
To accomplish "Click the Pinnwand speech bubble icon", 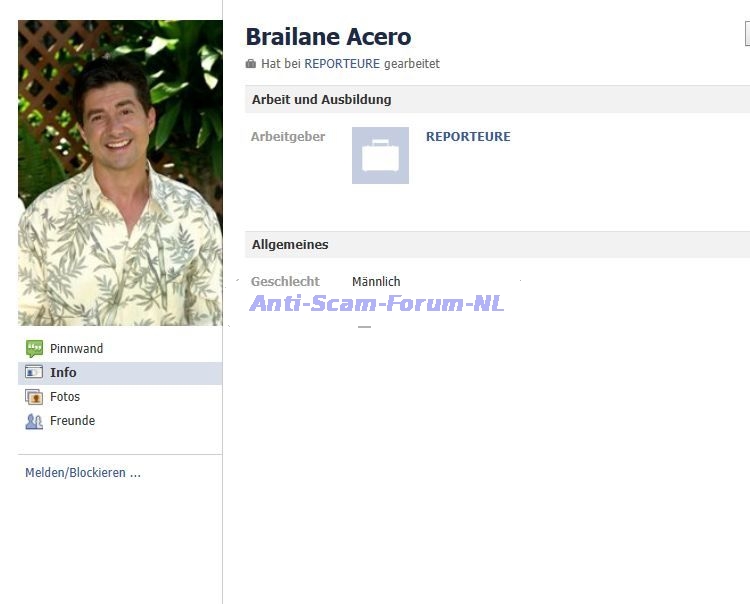I will (x=34, y=349).
